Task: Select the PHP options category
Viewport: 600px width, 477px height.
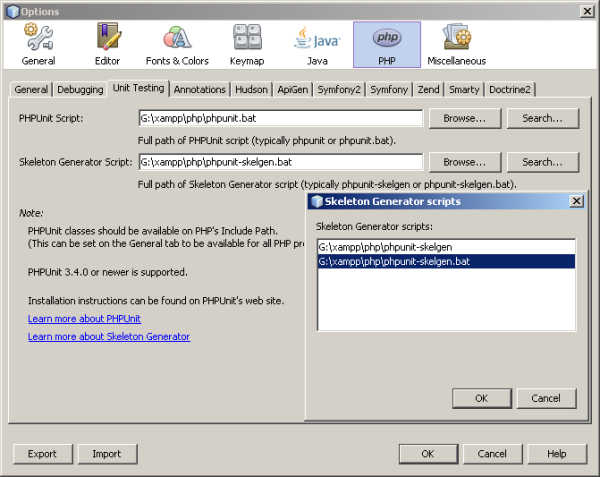Action: pyautogui.click(x=387, y=45)
